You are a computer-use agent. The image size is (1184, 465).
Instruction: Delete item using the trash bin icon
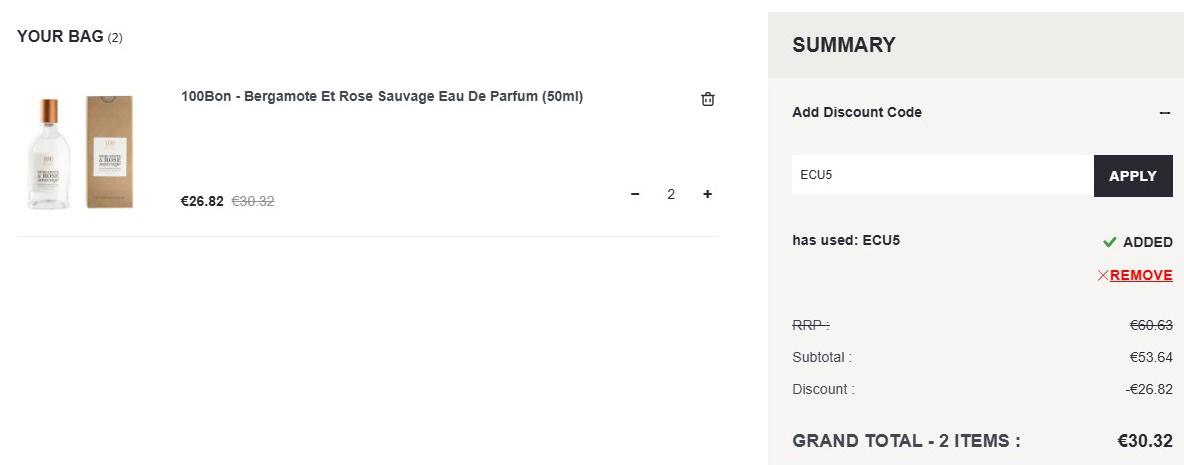coord(708,99)
